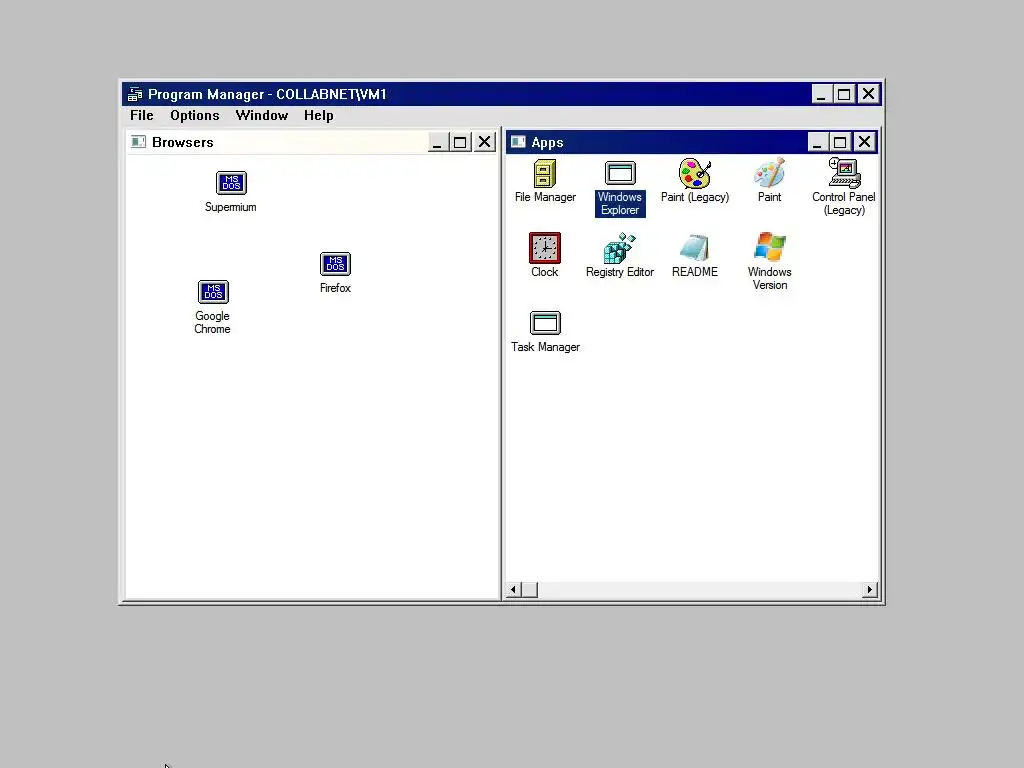Select the Firefox MS-DOS icon

(x=336, y=264)
